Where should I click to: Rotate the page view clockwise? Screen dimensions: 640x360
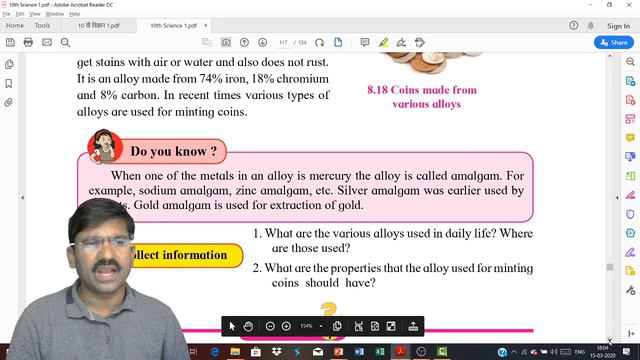tap(320, 42)
